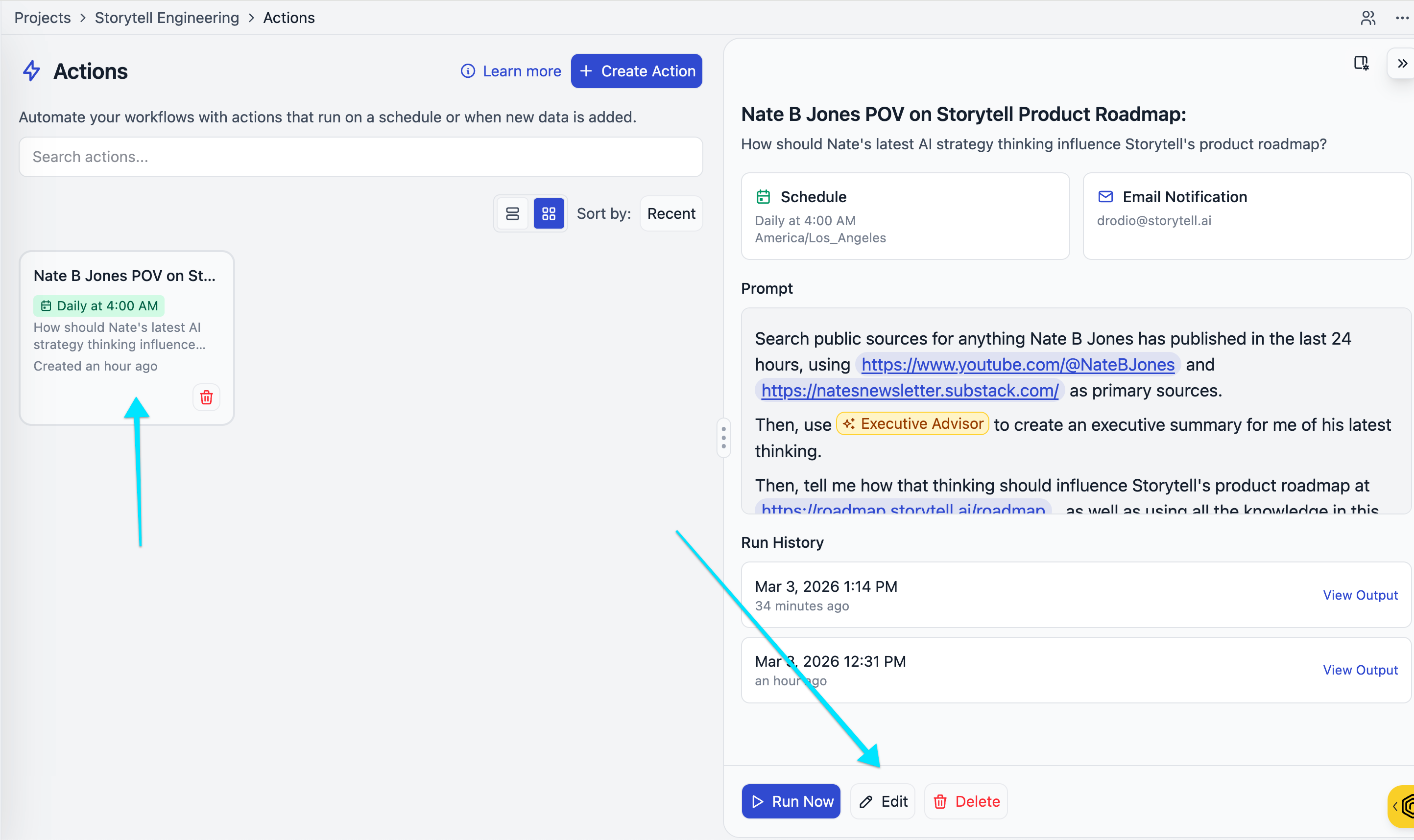Click the Run Now button
1414x840 pixels.
(x=791, y=801)
